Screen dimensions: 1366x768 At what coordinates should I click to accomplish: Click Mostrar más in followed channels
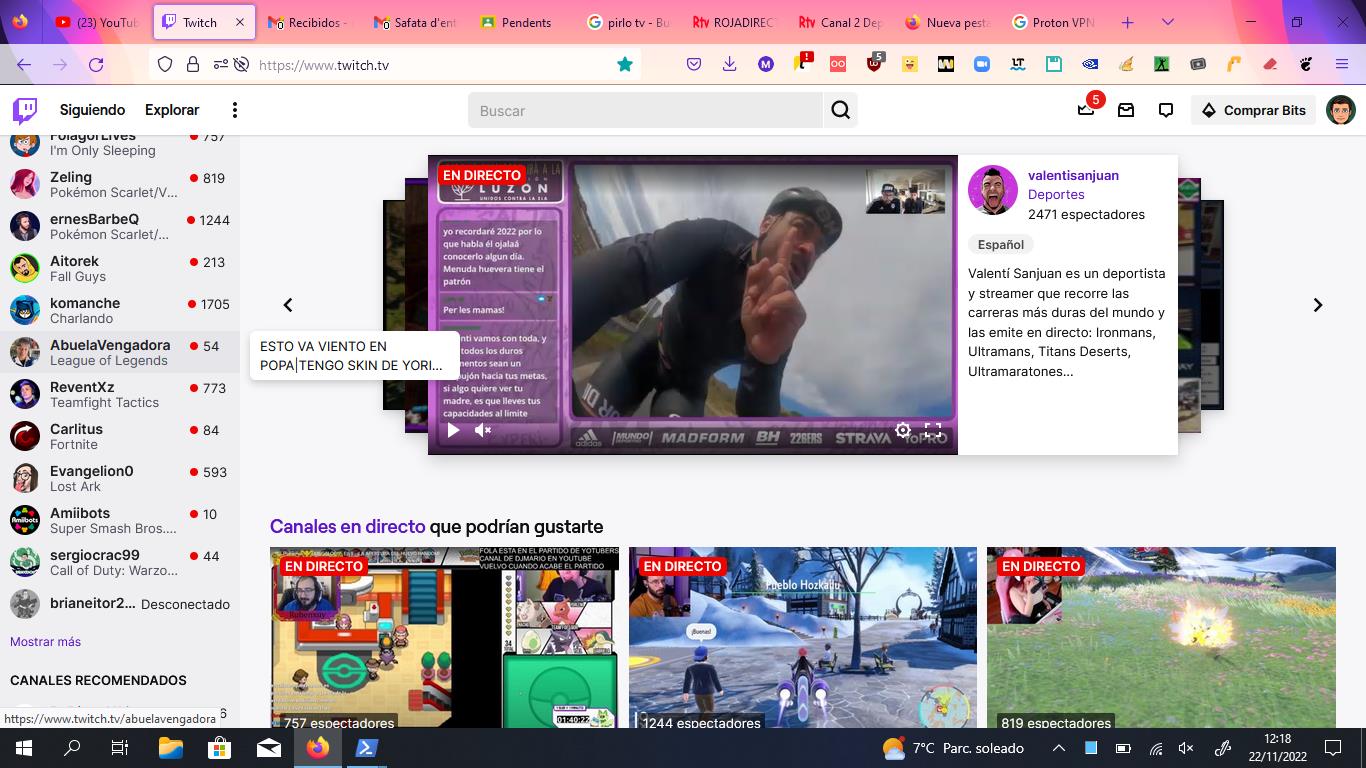(x=45, y=642)
